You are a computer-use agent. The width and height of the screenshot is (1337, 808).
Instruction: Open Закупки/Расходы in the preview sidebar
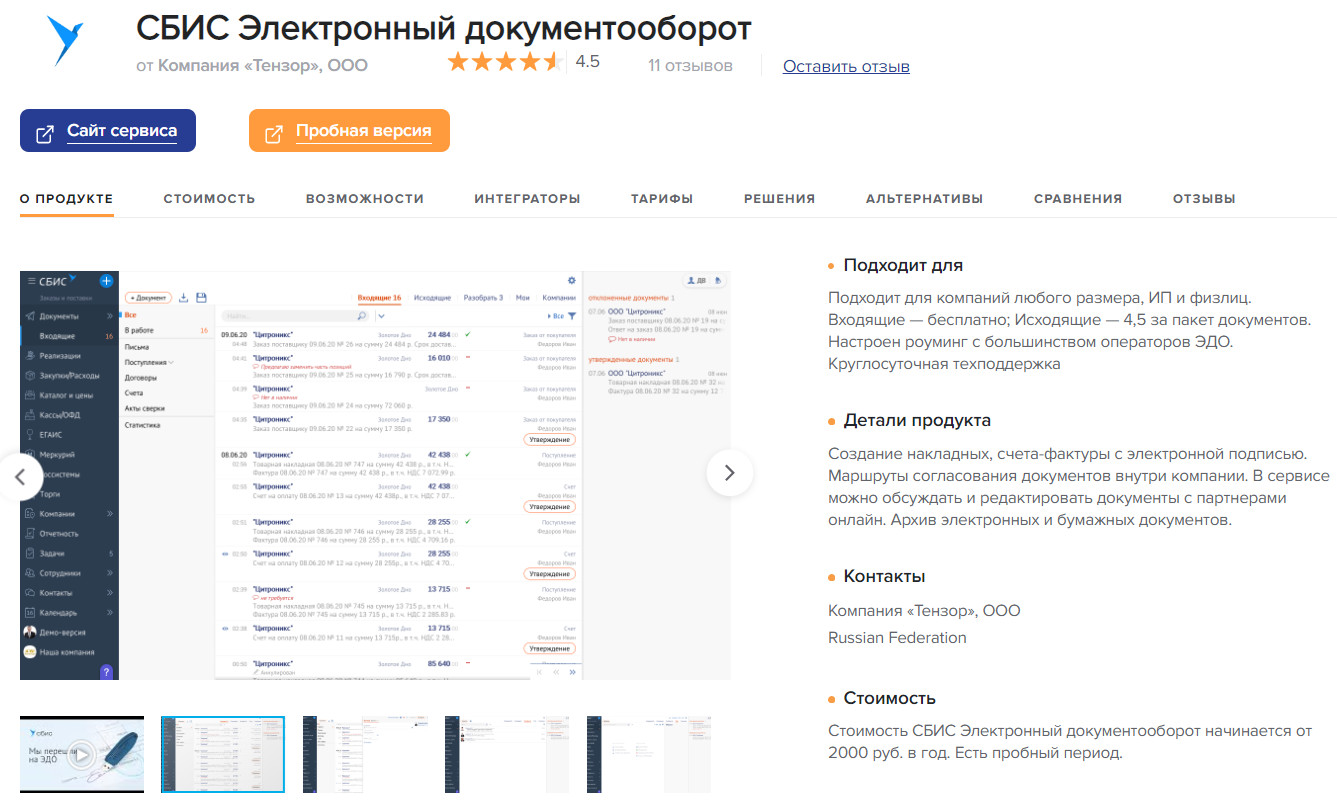pyautogui.click(x=69, y=376)
